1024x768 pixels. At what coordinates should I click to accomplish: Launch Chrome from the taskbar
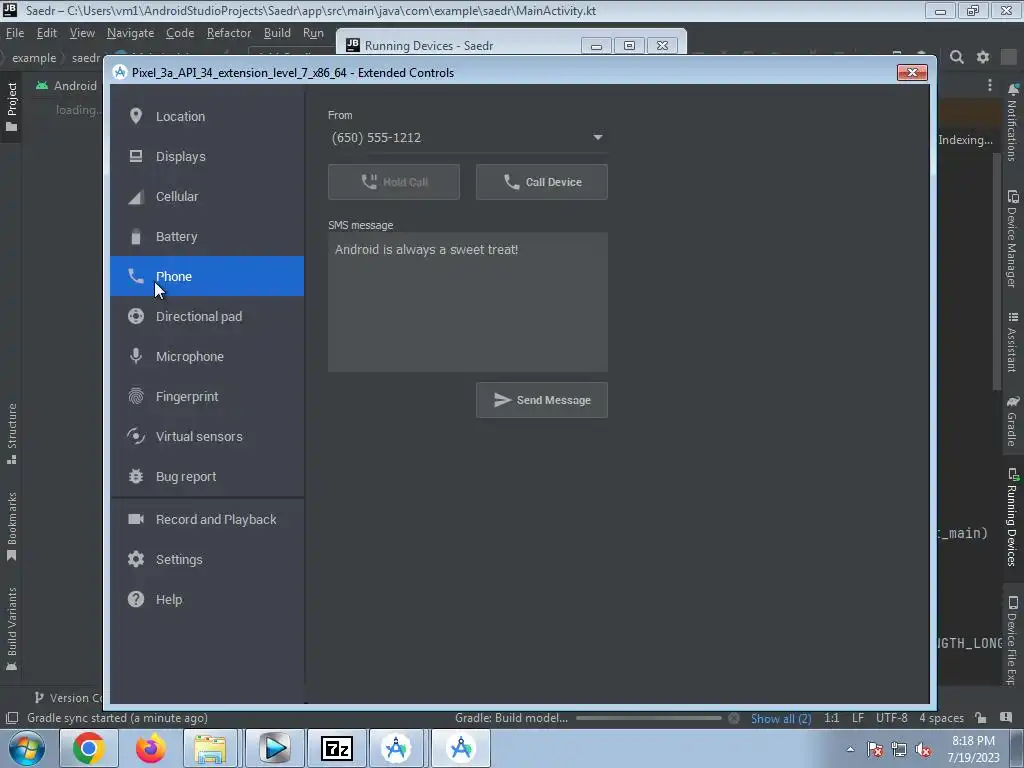click(x=88, y=748)
